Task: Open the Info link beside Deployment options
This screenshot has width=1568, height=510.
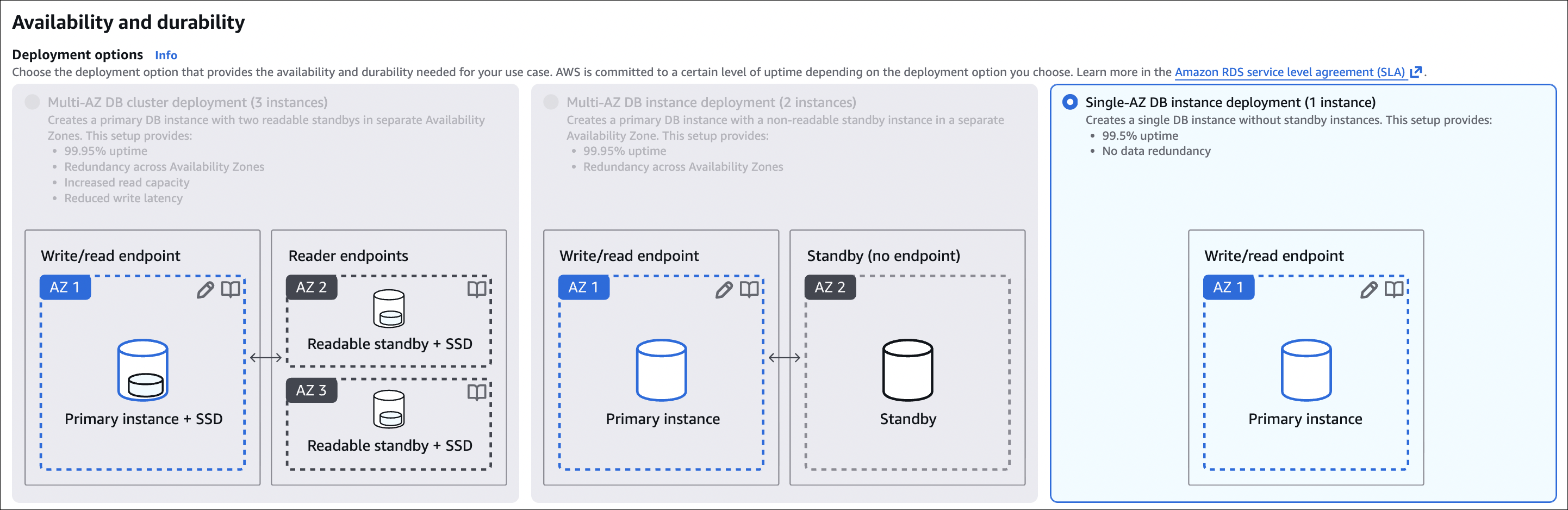Action: point(166,55)
